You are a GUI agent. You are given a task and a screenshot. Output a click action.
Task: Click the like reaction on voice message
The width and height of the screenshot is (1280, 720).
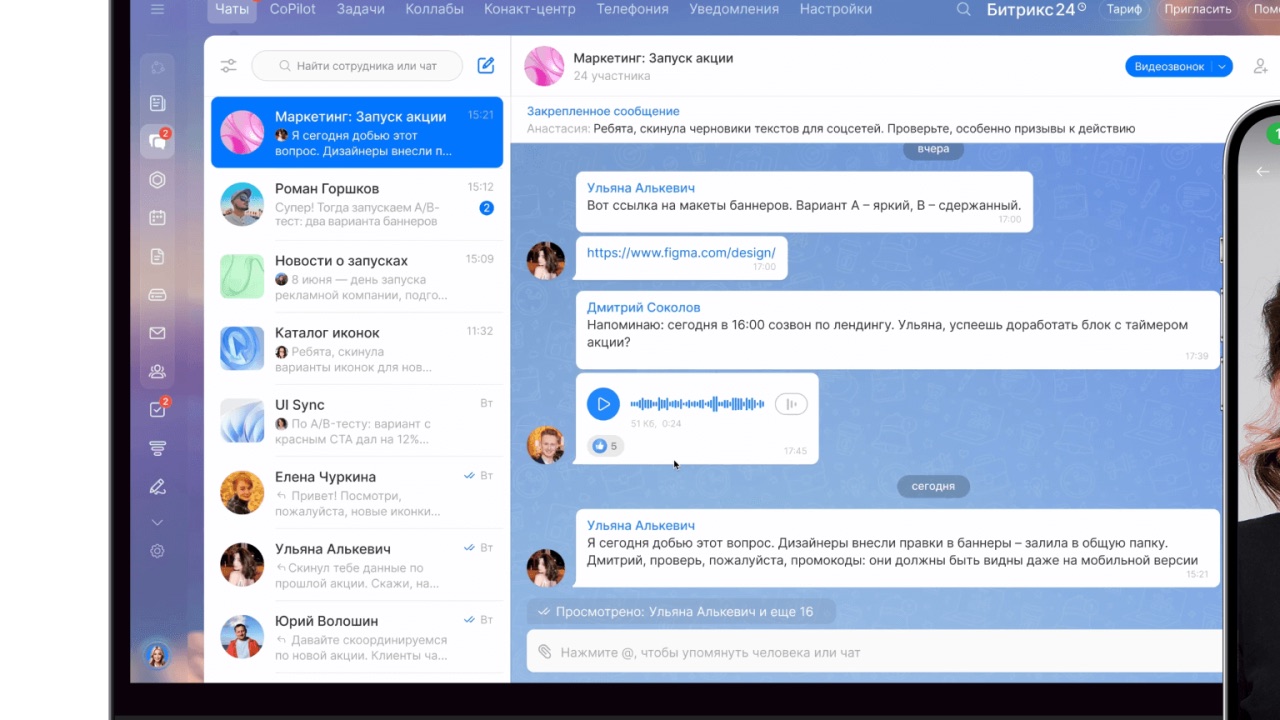(605, 446)
